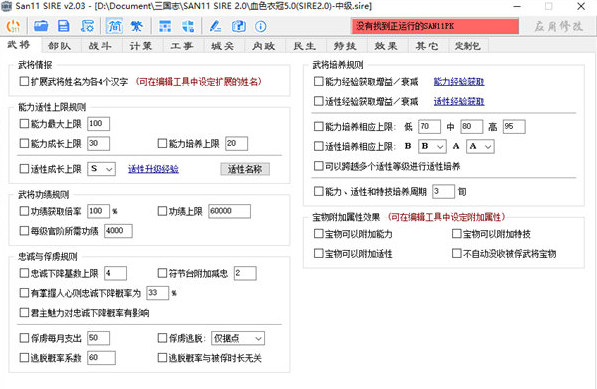
Task: Toggle 功绩上限 checkbox
Action: 162,211
